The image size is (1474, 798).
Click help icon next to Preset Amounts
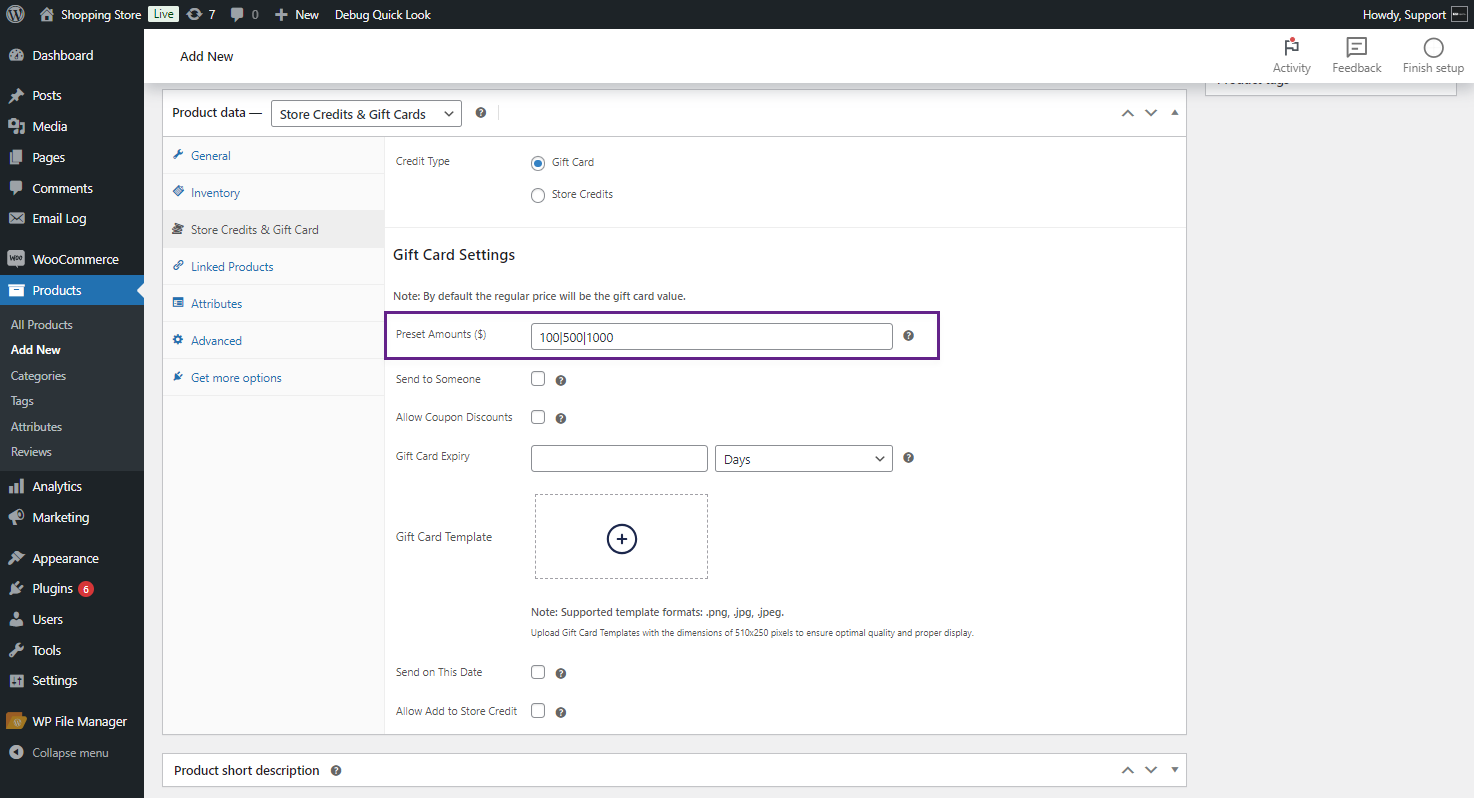coord(908,336)
